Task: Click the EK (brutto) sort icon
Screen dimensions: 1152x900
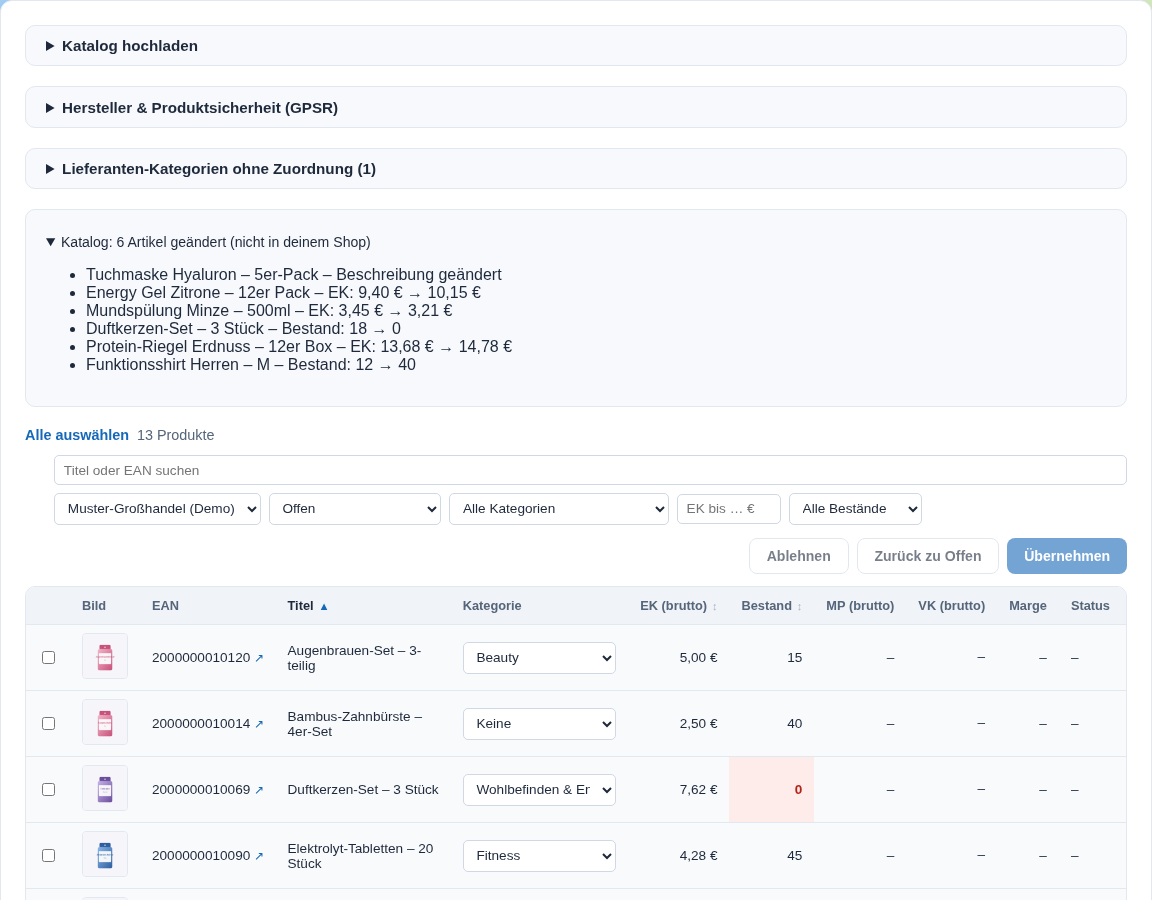Action: (714, 606)
